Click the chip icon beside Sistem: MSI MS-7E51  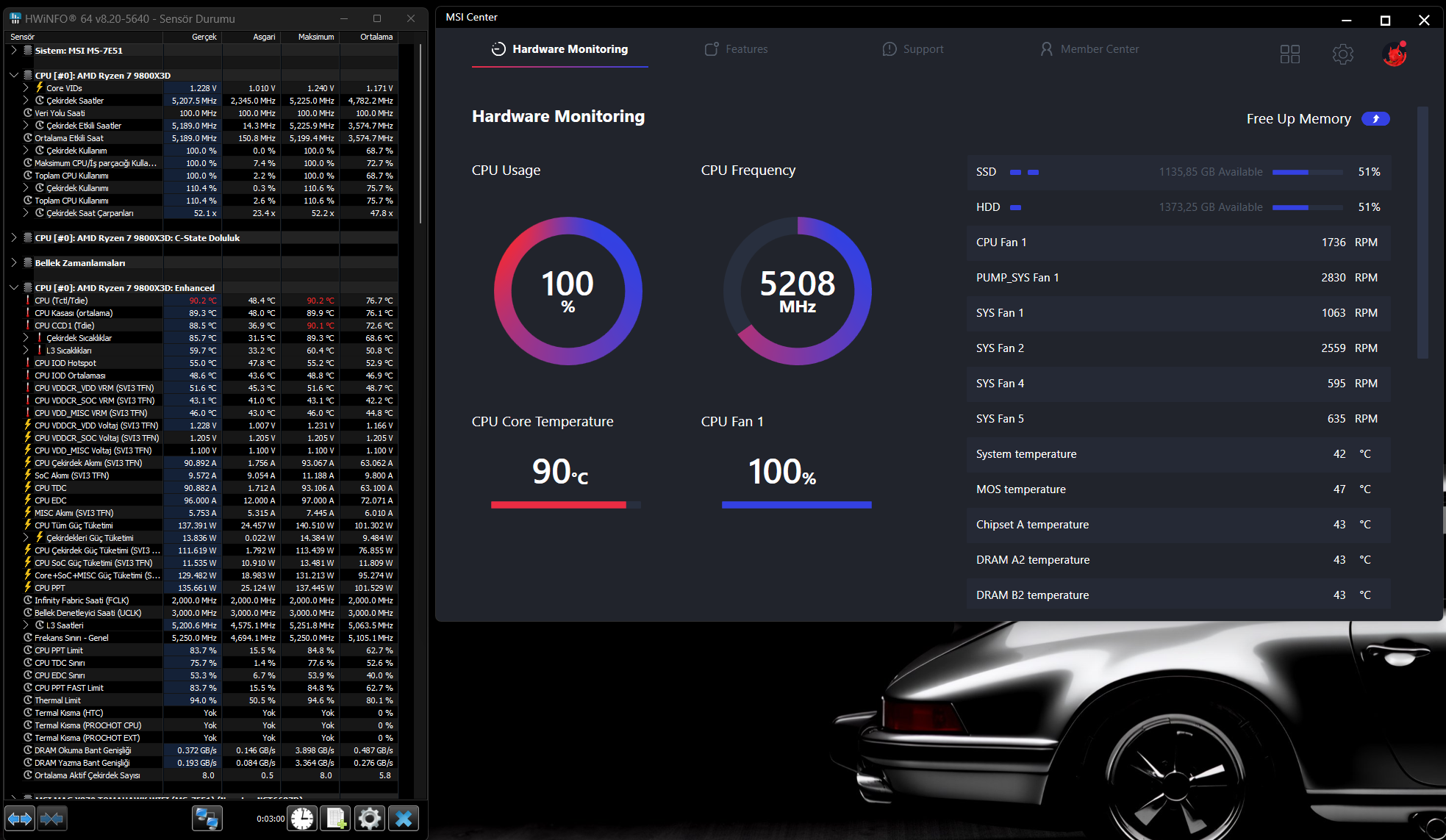[x=28, y=51]
